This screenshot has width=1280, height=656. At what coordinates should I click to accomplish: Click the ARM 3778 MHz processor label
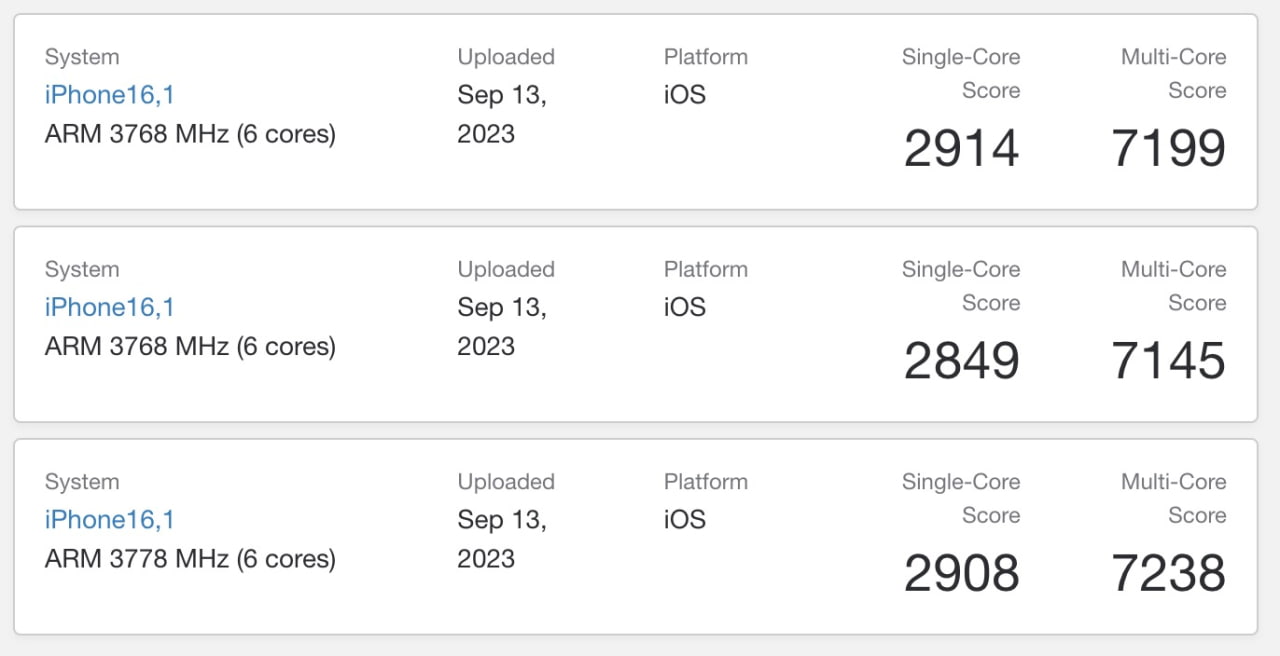pos(189,558)
